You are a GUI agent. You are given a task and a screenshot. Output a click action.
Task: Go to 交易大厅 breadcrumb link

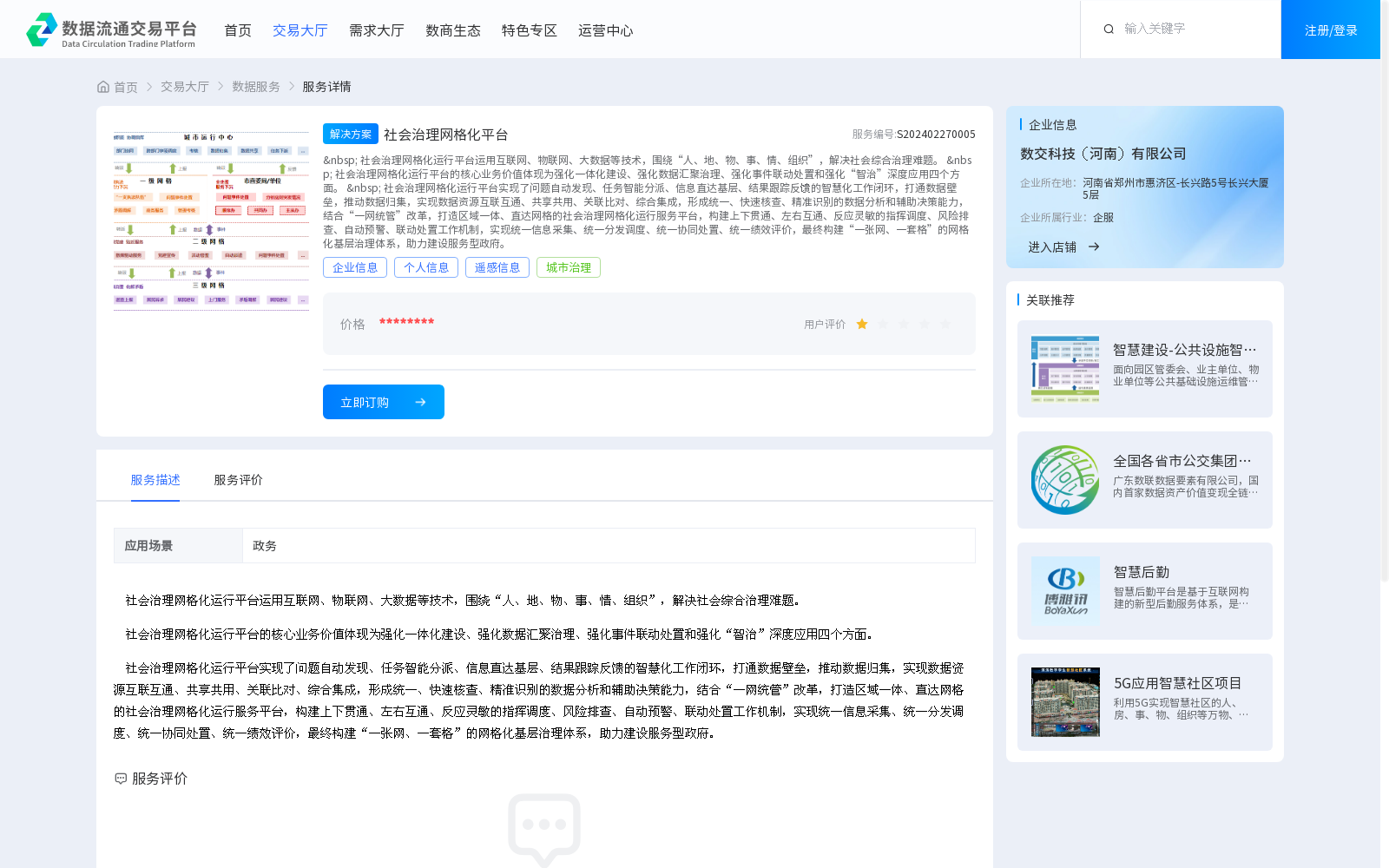(x=185, y=87)
